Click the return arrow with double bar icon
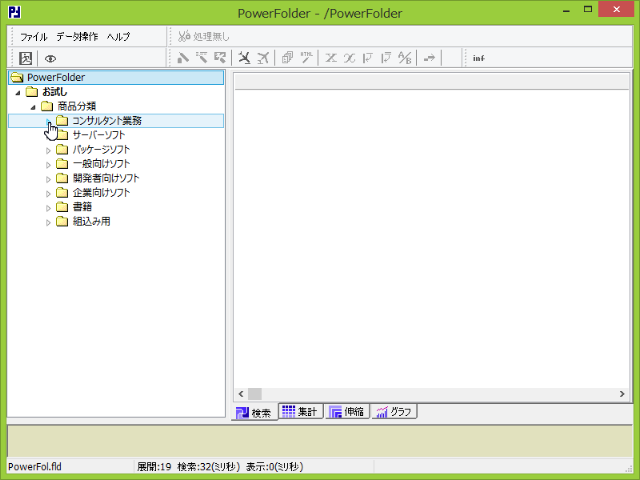This screenshot has width=640, height=480. coord(386,58)
